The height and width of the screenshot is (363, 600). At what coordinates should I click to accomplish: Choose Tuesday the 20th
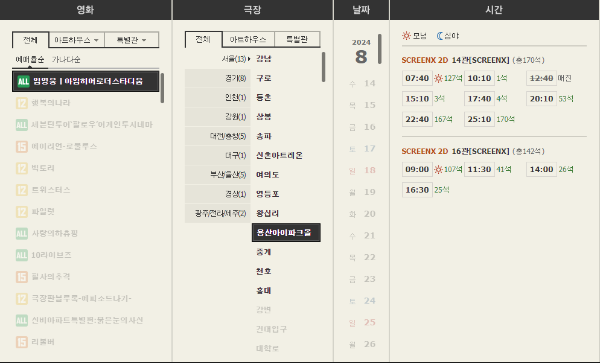coord(362,214)
